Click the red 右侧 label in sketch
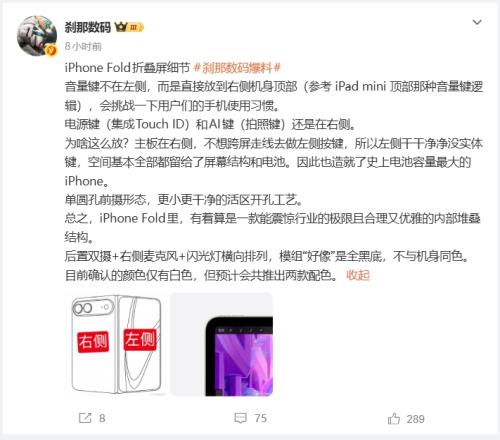 93,342
